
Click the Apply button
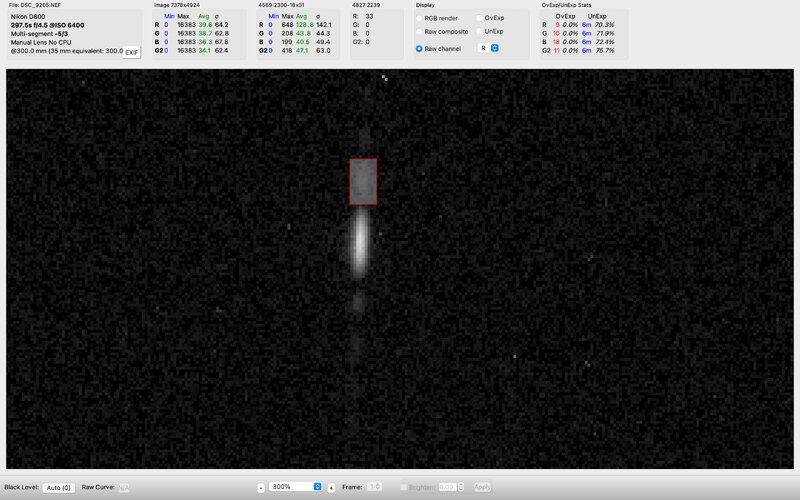(x=482, y=487)
